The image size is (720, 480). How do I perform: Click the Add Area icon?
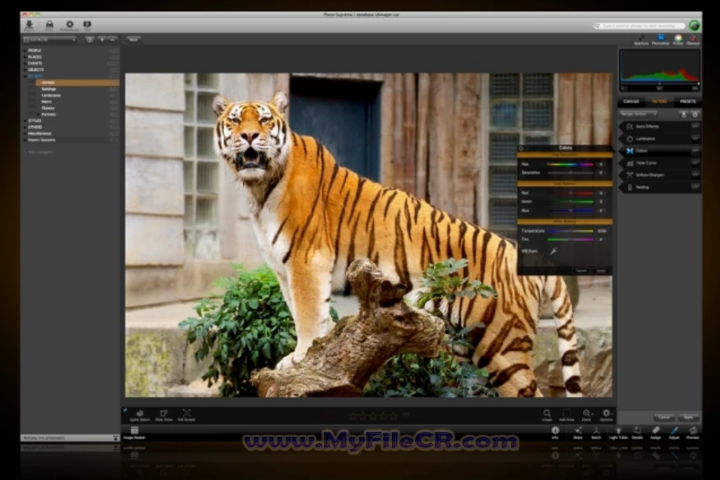click(x=567, y=413)
